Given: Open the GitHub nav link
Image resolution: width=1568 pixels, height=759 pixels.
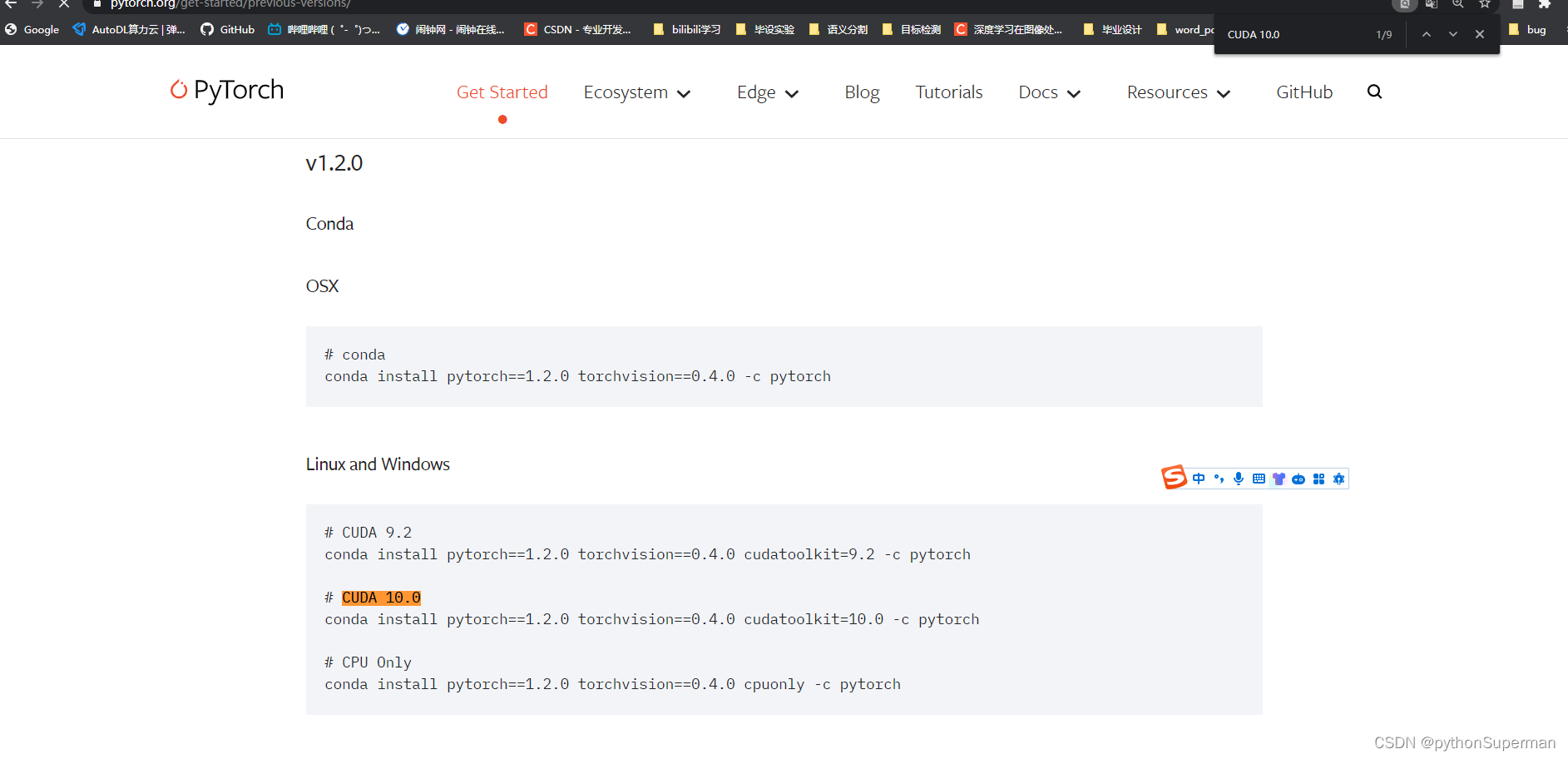Looking at the screenshot, I should [x=1304, y=92].
